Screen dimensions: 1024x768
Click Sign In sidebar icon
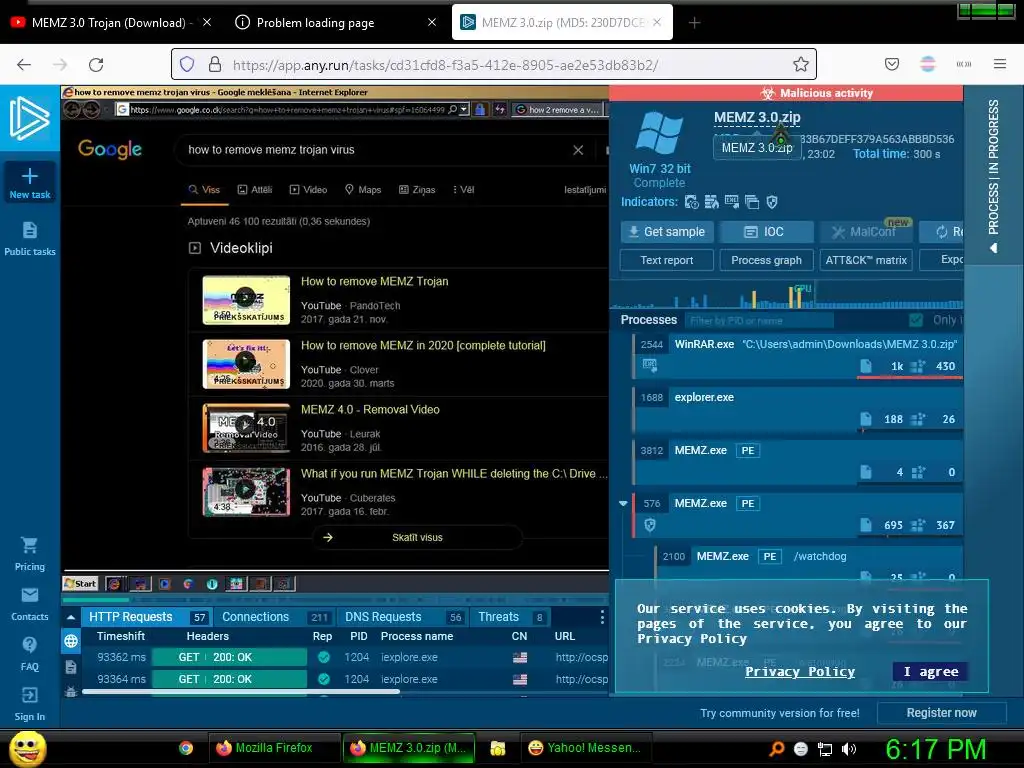pos(29,695)
